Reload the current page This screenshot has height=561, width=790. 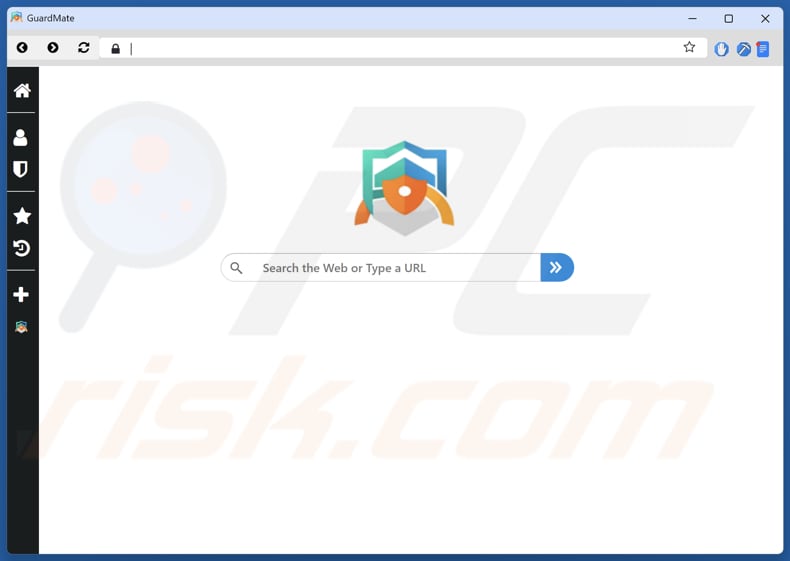[84, 47]
